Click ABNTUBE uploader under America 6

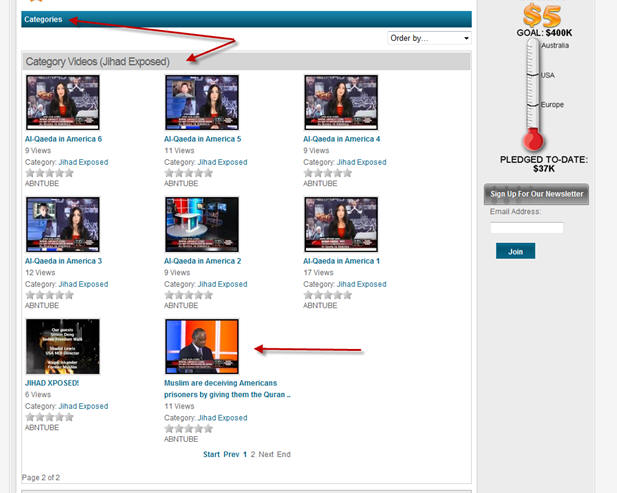point(42,183)
